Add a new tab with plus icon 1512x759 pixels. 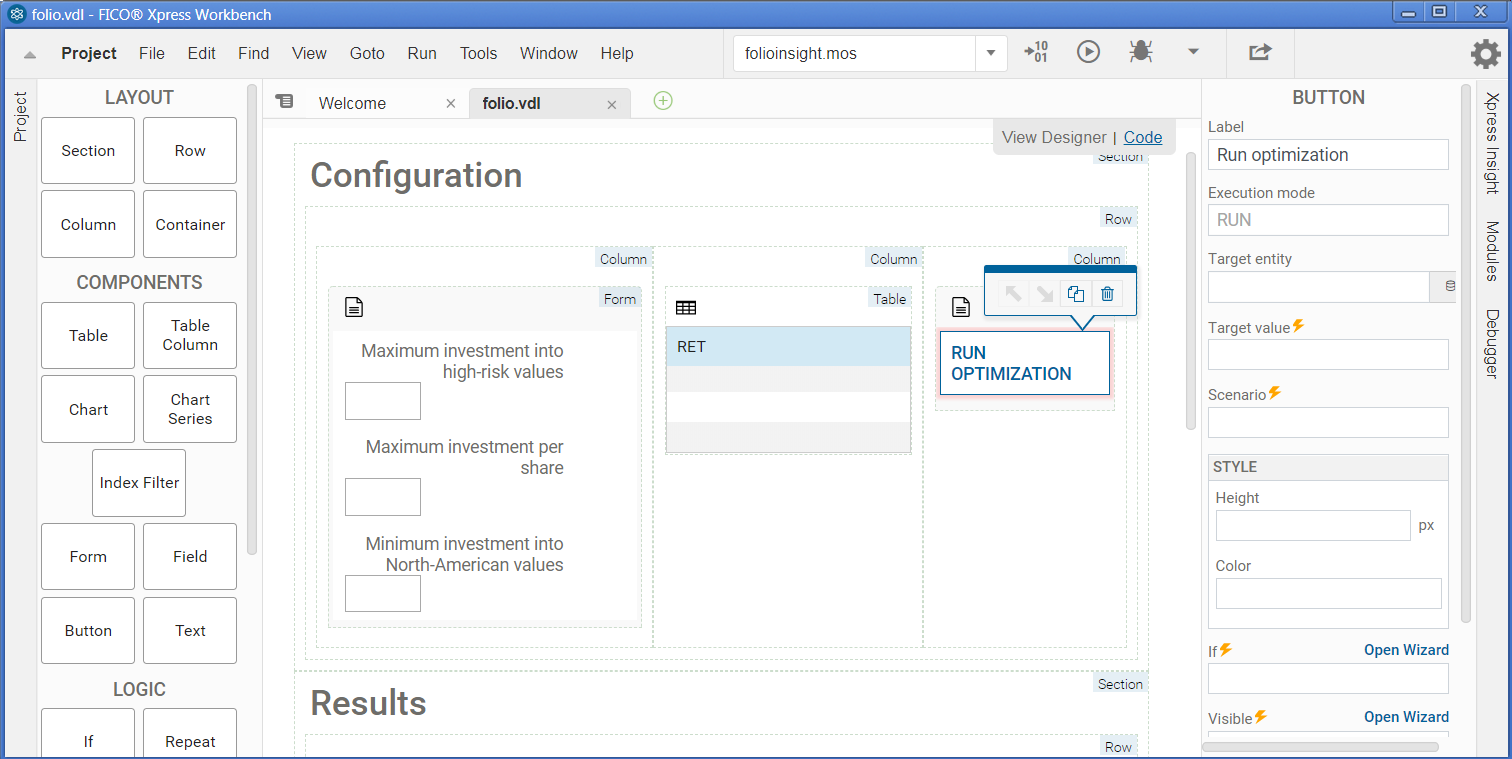click(x=662, y=101)
